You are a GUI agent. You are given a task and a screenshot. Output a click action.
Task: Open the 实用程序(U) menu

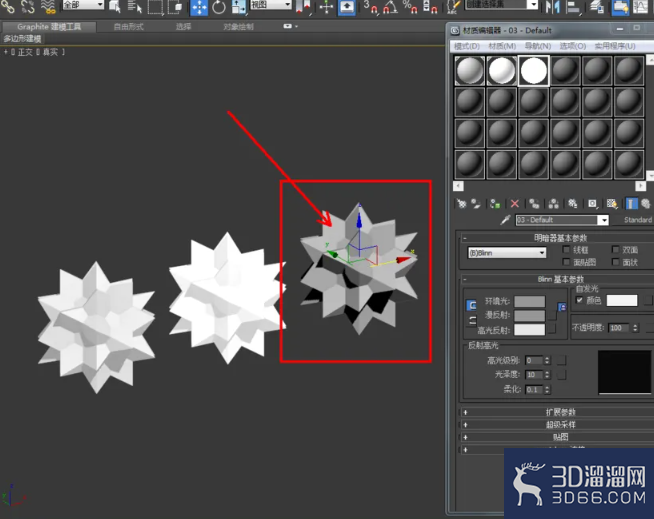615,46
